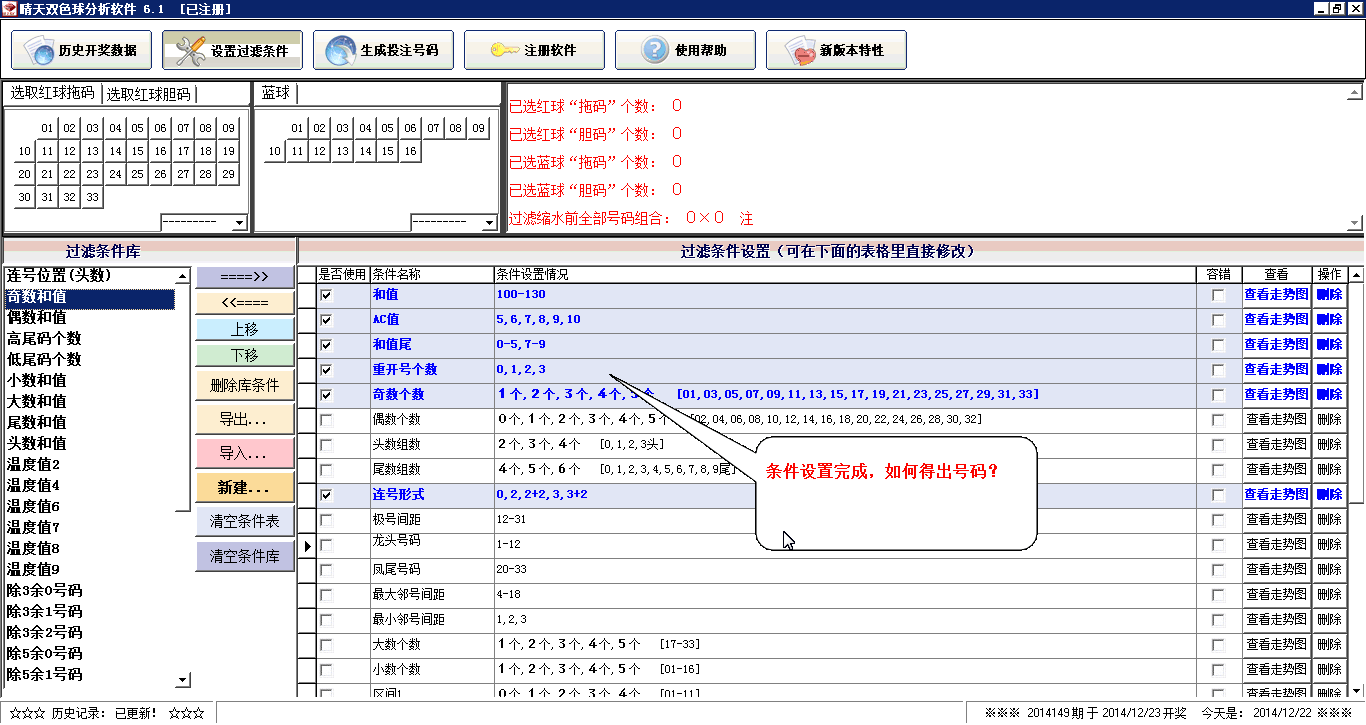This screenshot has width=1366, height=725.
Task: Select the 蓝球 tab
Action: tap(276, 93)
